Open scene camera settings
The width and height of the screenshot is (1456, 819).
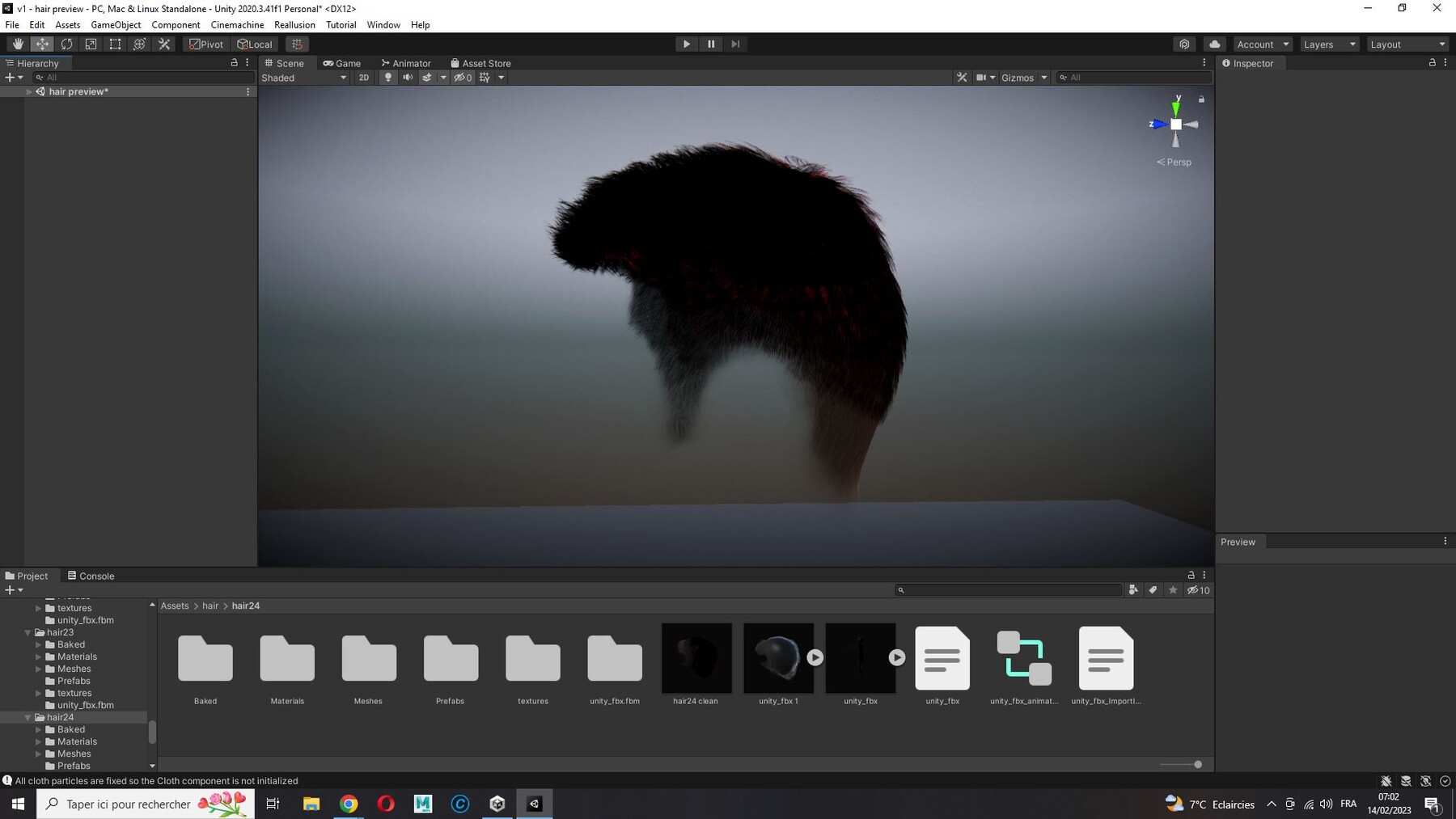coord(985,78)
